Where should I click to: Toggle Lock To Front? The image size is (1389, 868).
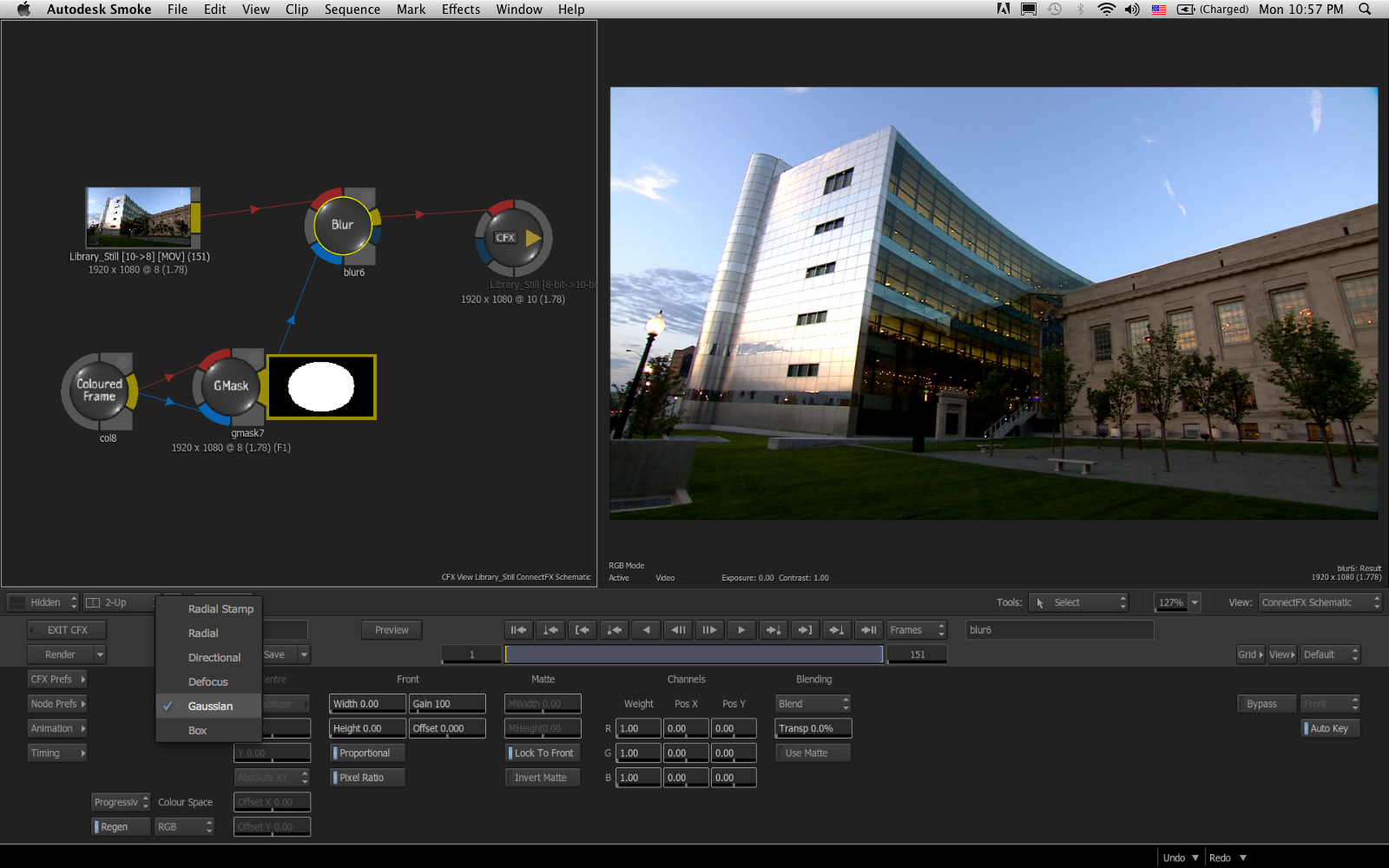542,753
